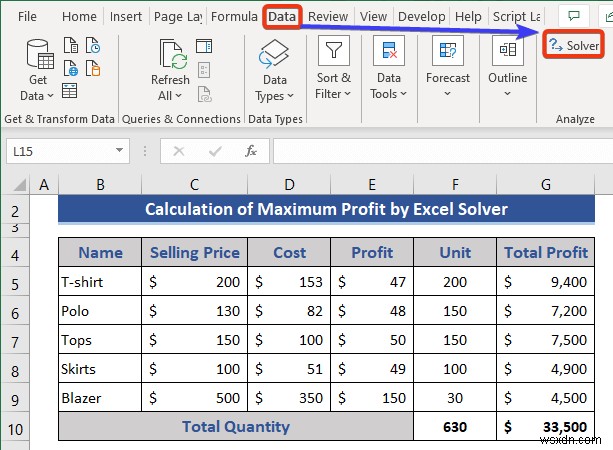Select the 'Tops' cell
Image resolution: width=613 pixels, height=450 pixels.
click(100, 340)
